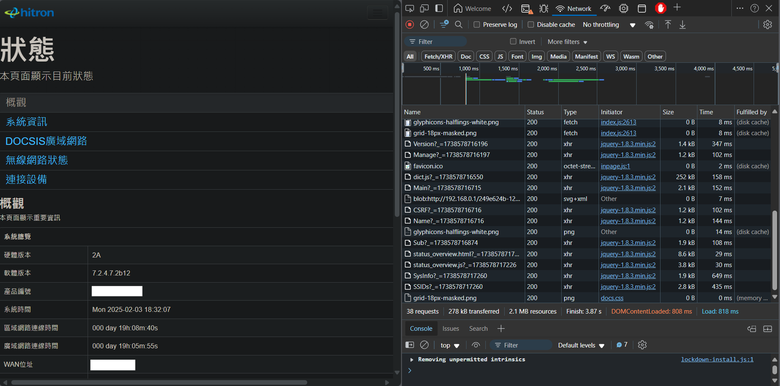Click the import HAR upload arrow icon

[668, 24]
